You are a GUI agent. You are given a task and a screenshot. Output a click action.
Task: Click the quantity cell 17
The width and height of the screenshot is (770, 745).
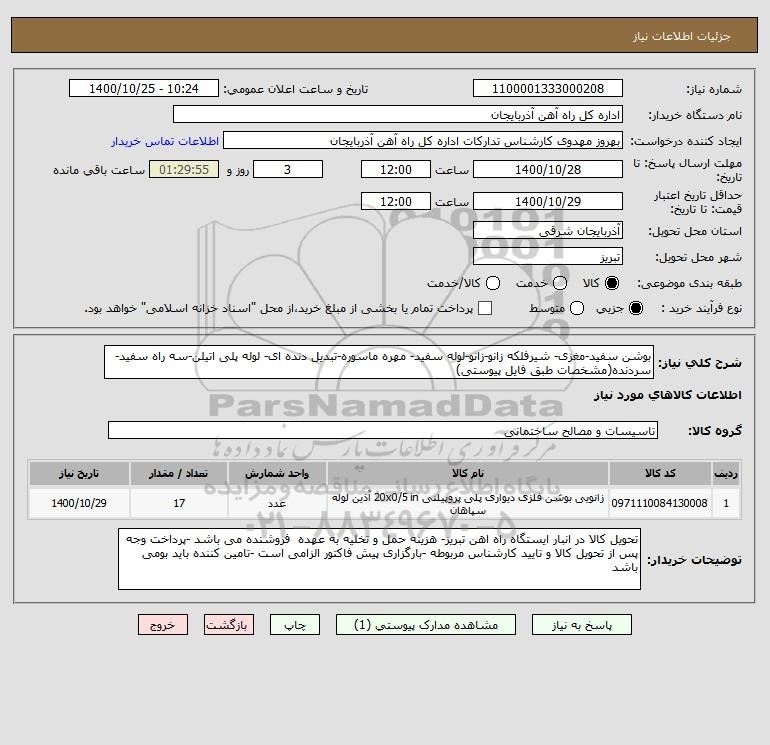coord(179,503)
